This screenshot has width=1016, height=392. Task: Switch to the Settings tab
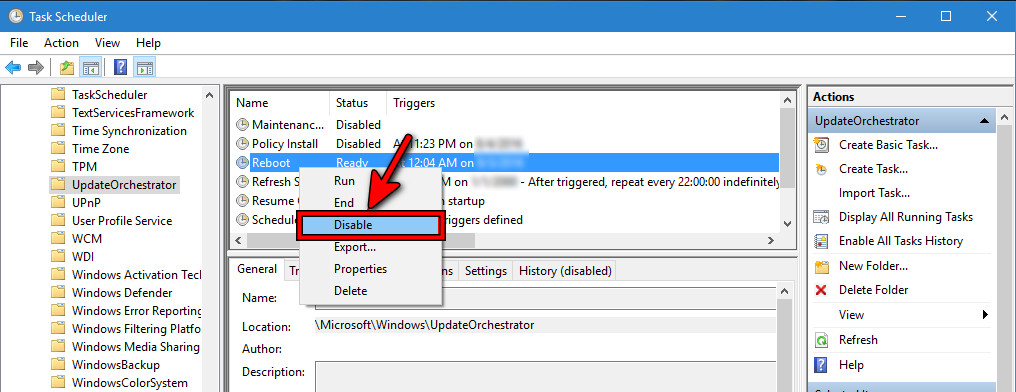485,271
